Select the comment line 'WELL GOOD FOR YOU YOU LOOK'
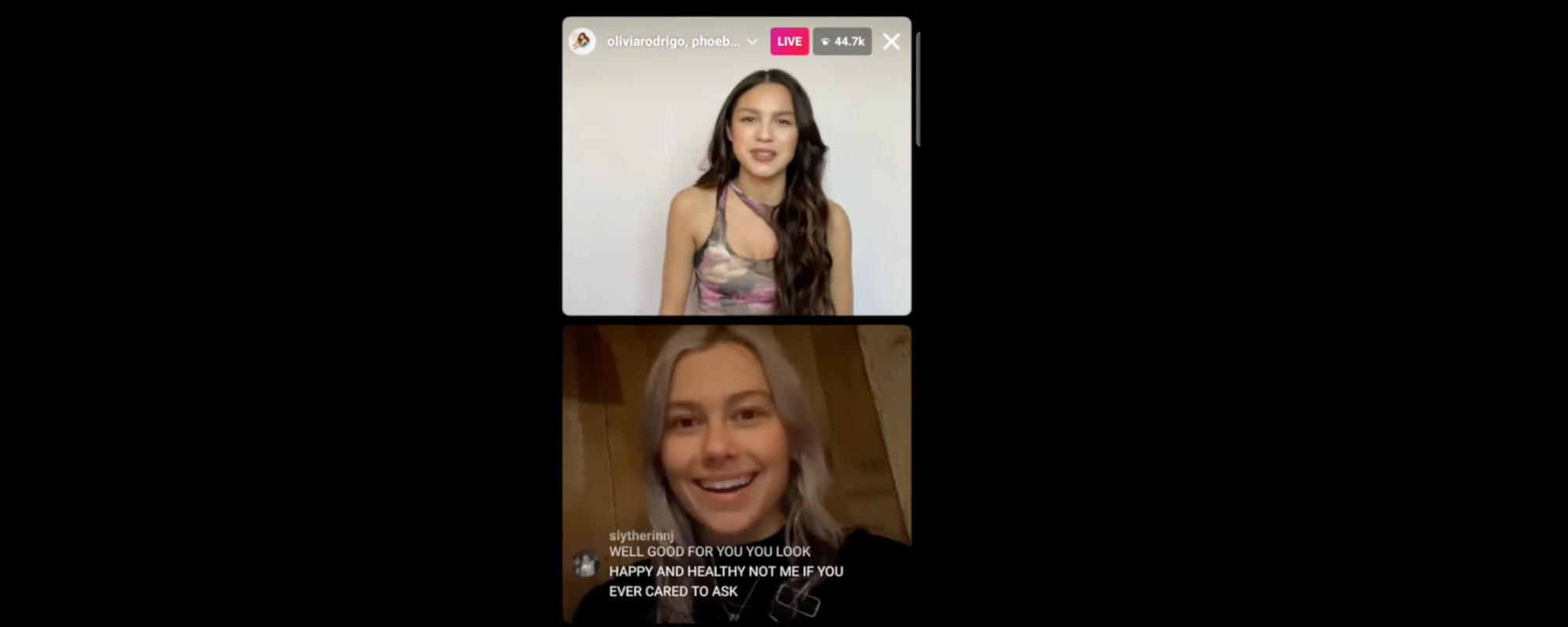 point(710,552)
